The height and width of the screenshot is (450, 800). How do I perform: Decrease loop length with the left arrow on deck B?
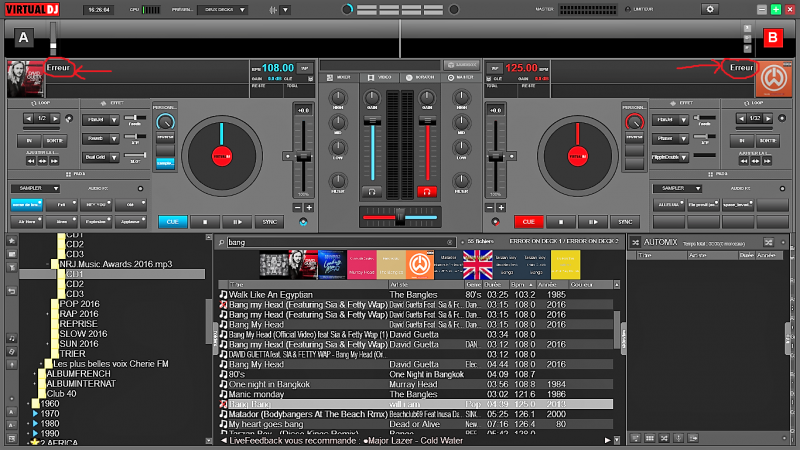pyautogui.click(x=742, y=118)
